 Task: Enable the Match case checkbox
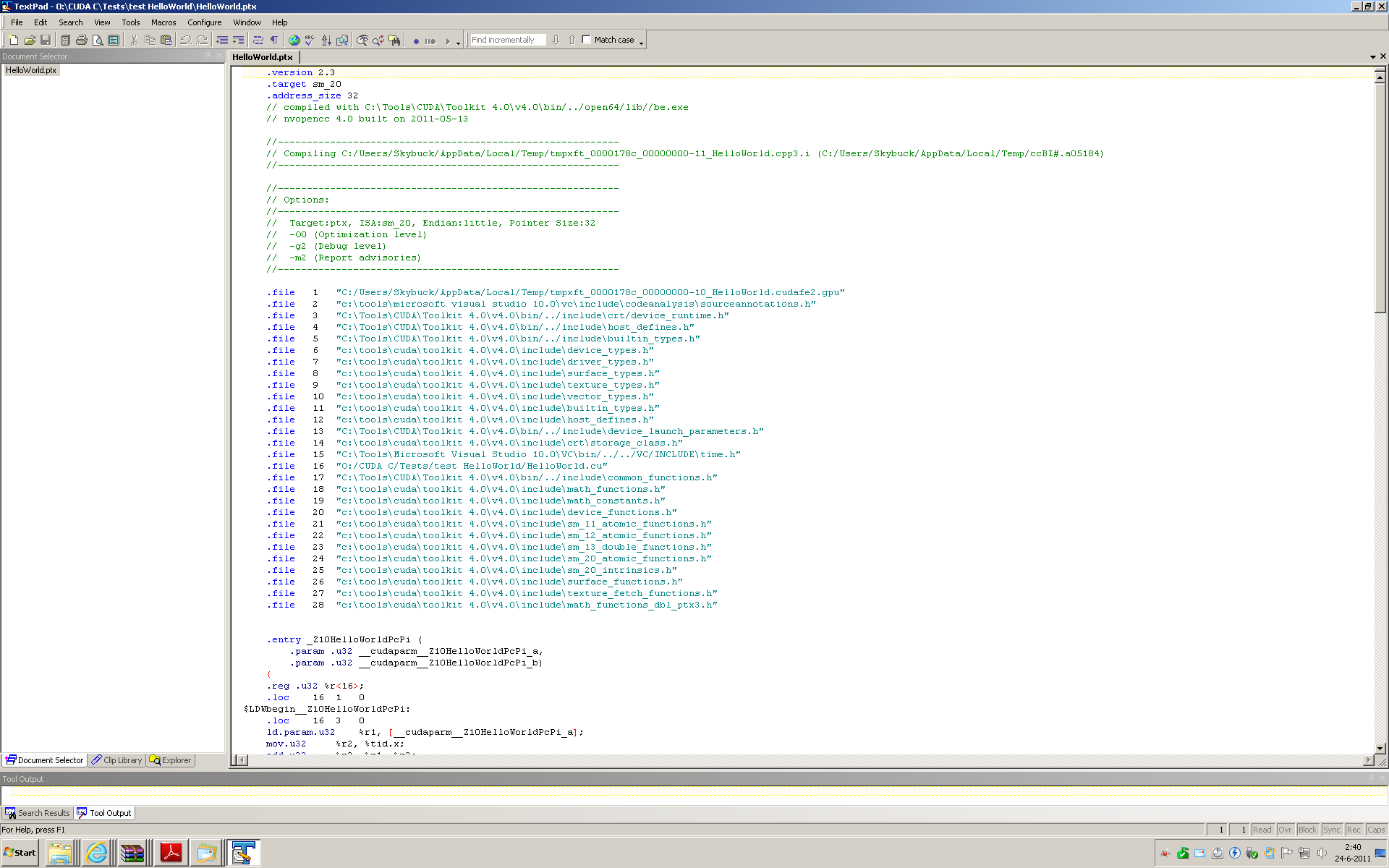point(587,40)
